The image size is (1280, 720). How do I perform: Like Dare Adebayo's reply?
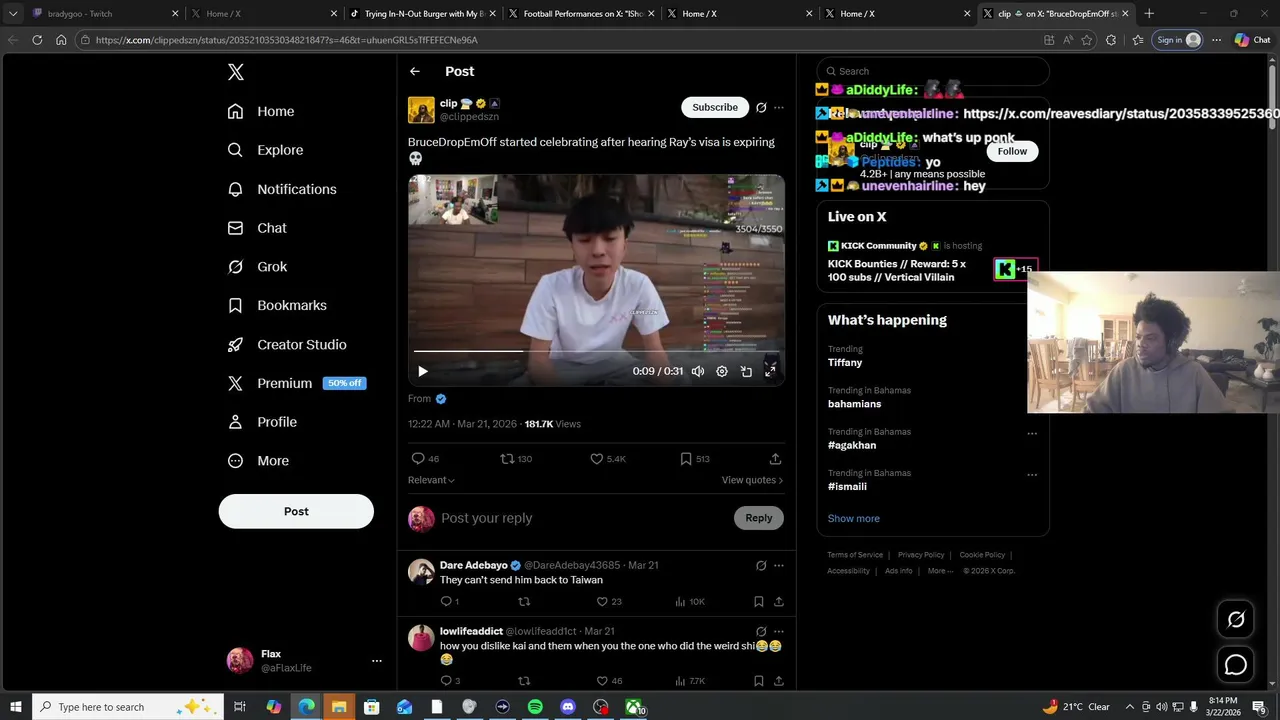coord(609,602)
